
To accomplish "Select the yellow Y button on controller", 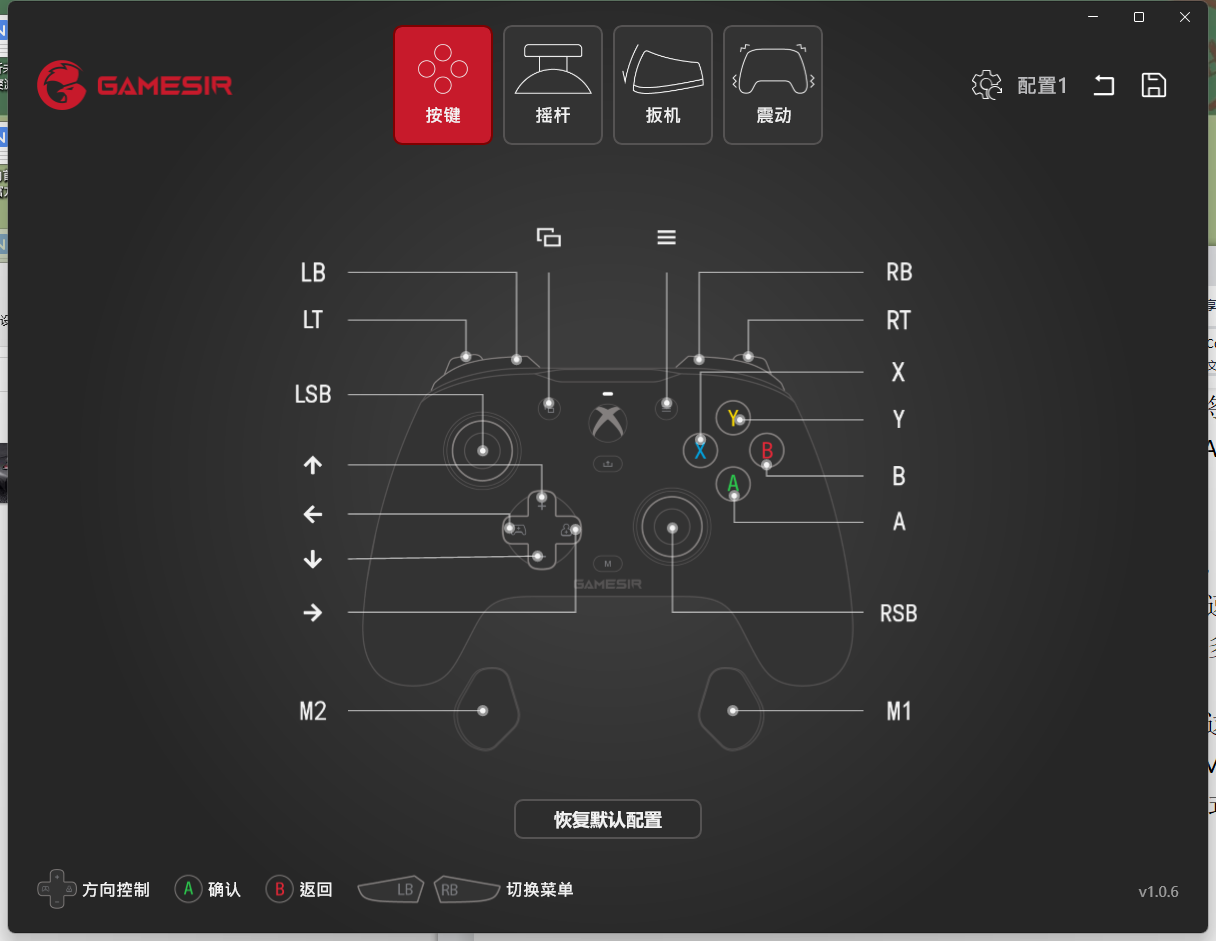I will tap(733, 418).
